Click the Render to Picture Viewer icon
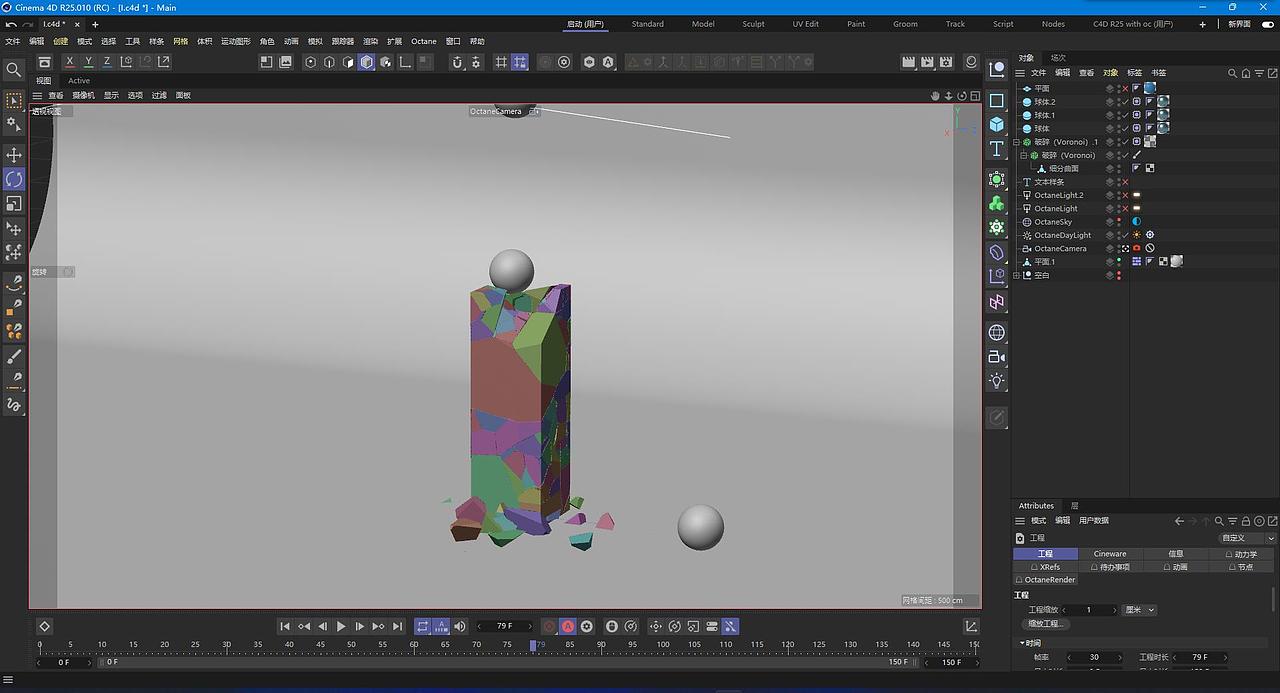Image resolution: width=1280 pixels, height=693 pixels. click(926, 62)
